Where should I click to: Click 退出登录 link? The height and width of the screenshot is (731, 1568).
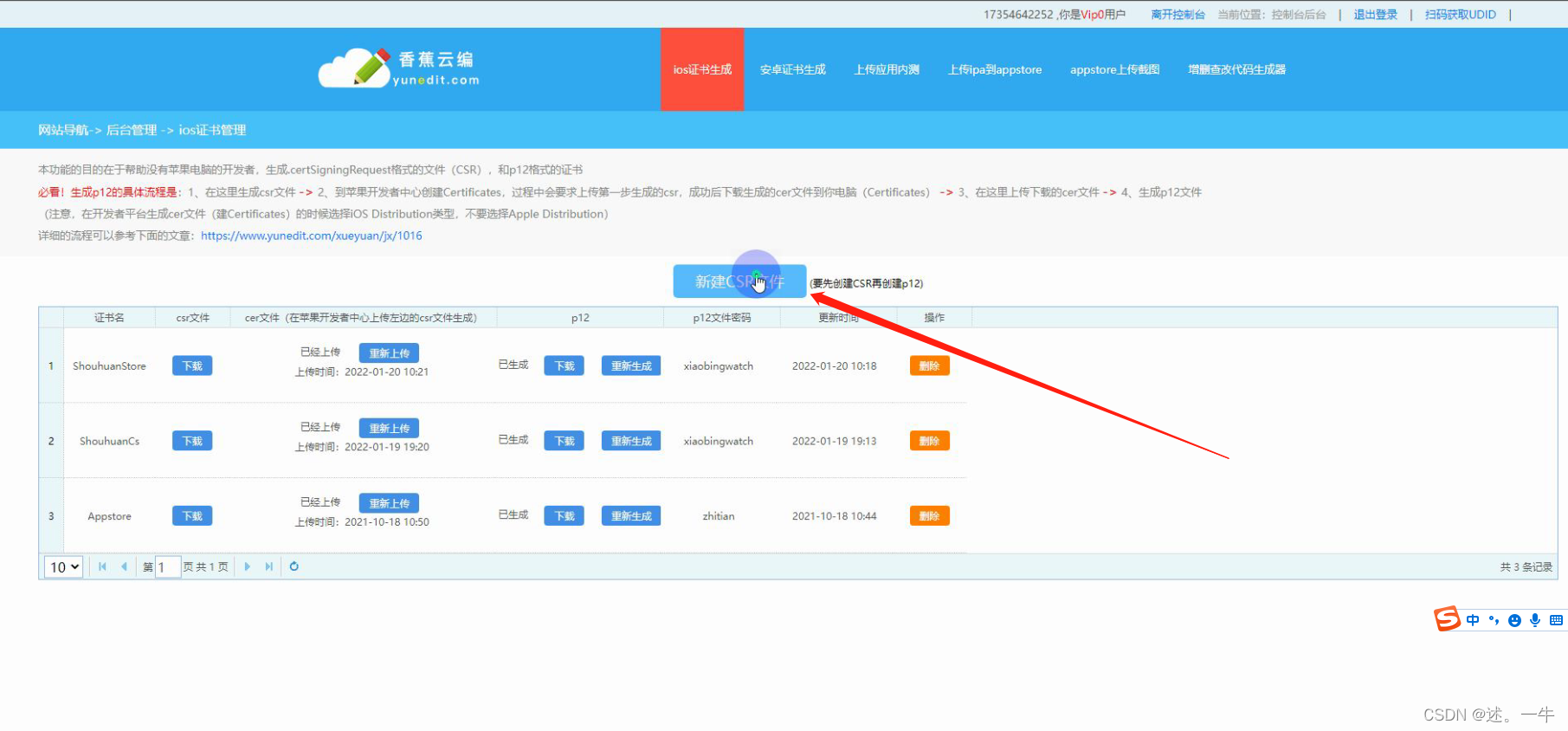[1376, 15]
